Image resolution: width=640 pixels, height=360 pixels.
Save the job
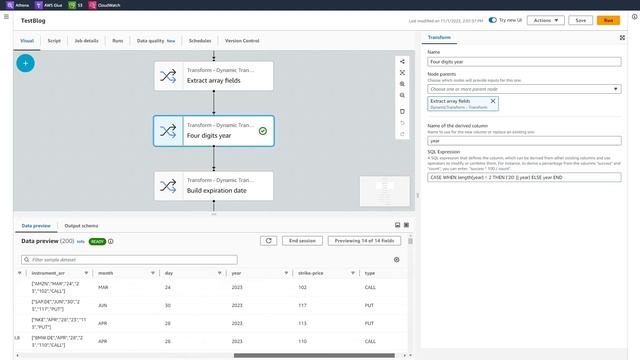(580, 20)
